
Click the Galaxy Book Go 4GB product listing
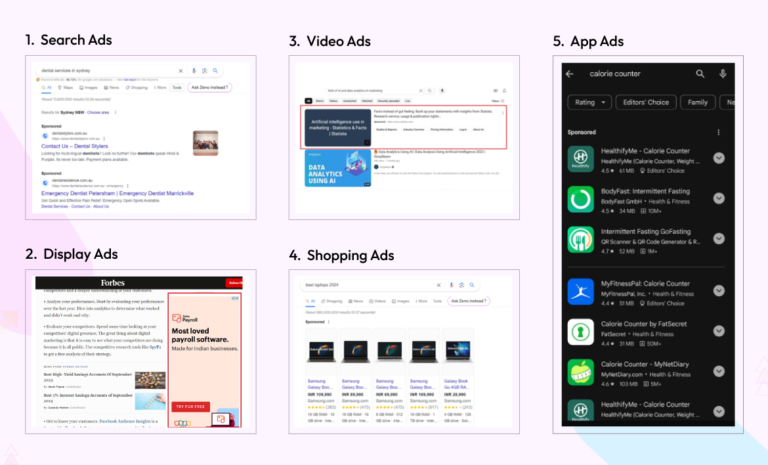(x=458, y=376)
